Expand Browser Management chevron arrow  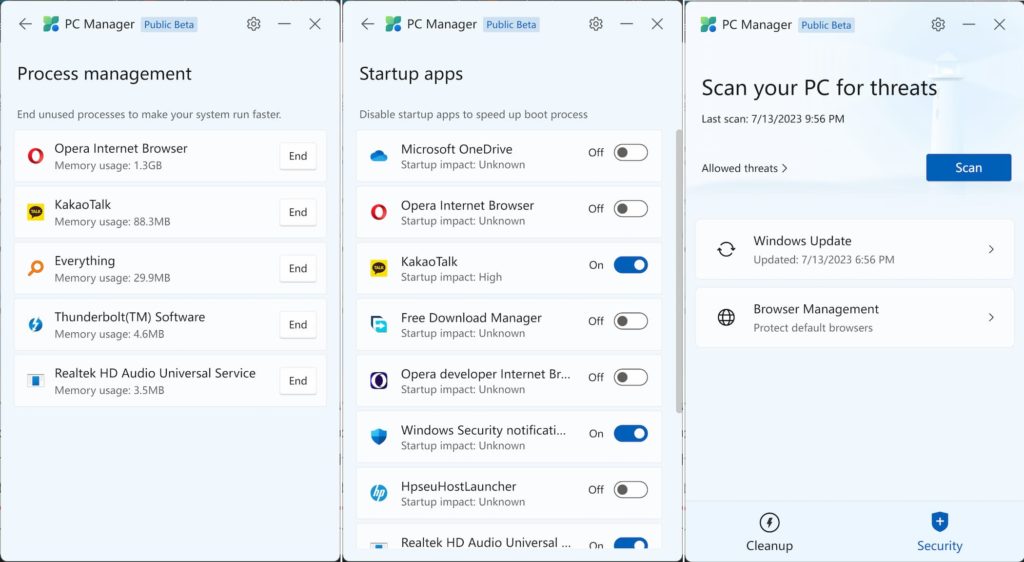991,317
